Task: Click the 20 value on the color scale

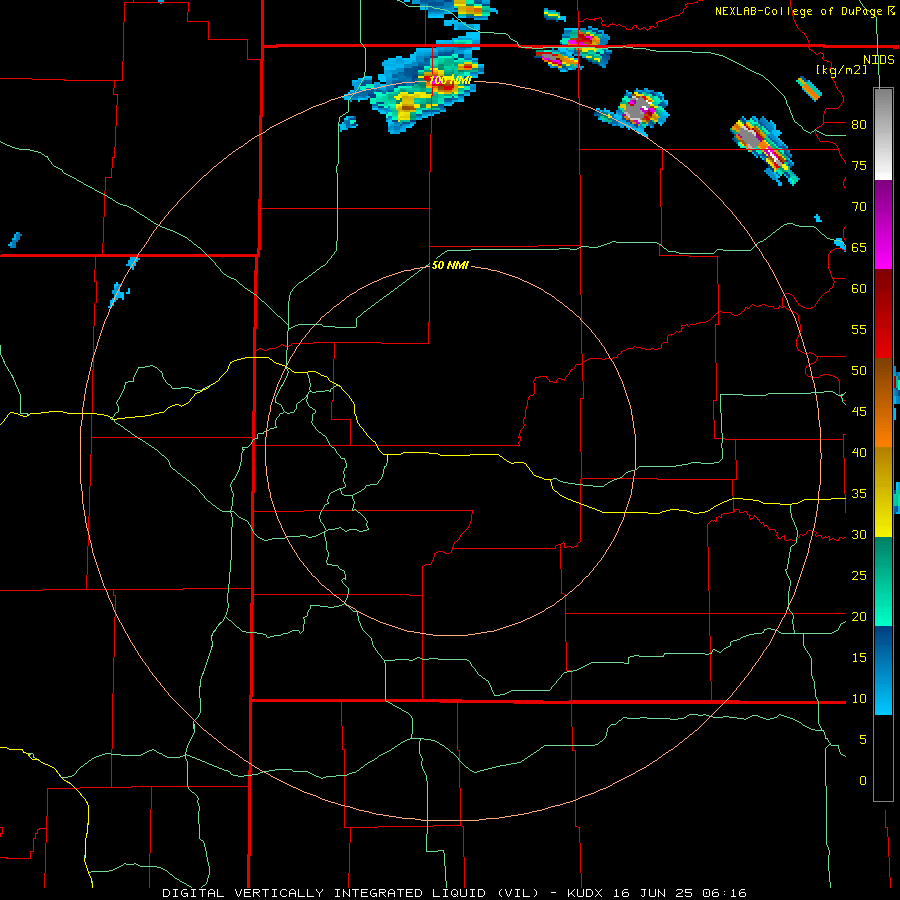Action: (x=859, y=616)
